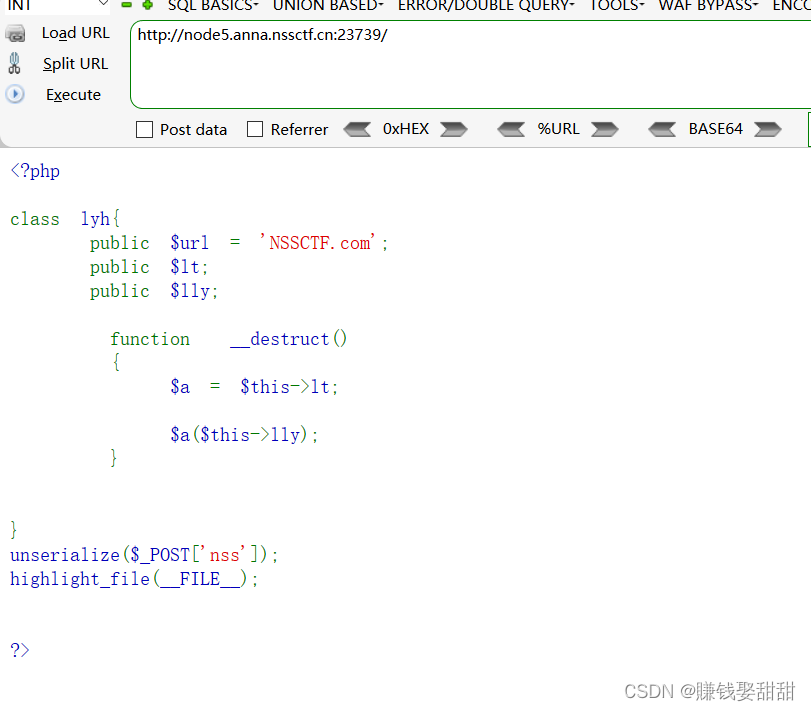The width and height of the screenshot is (811, 711).
Task: Click the highlight_file(__FILE__) line
Action: pos(134,579)
